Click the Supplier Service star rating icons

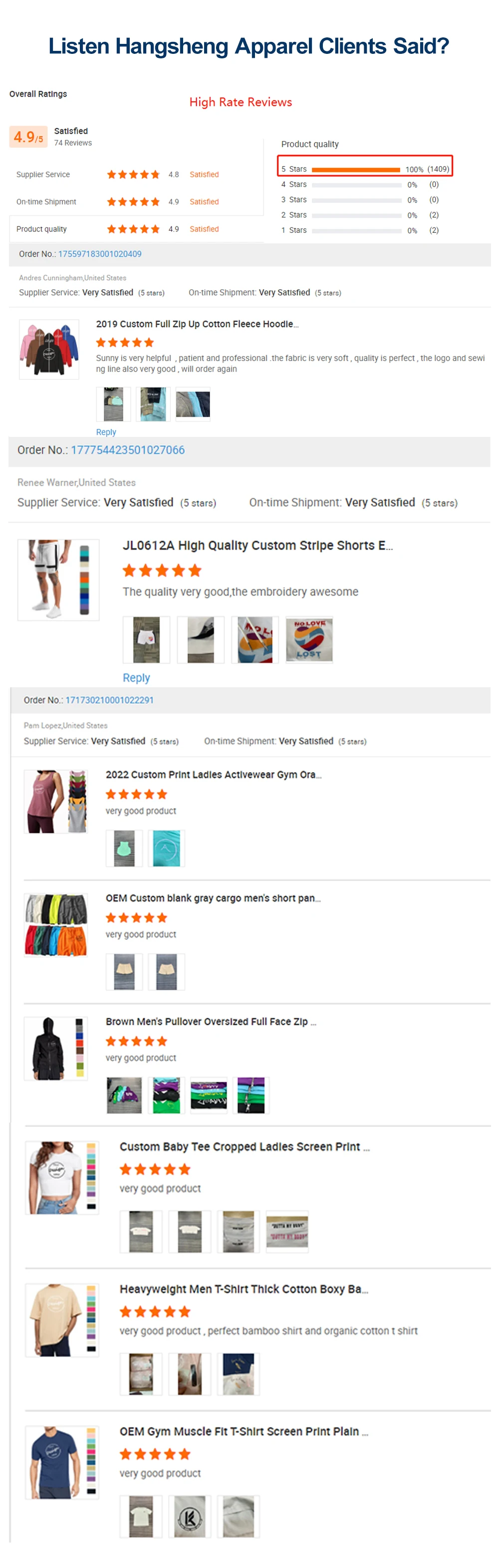(133, 175)
